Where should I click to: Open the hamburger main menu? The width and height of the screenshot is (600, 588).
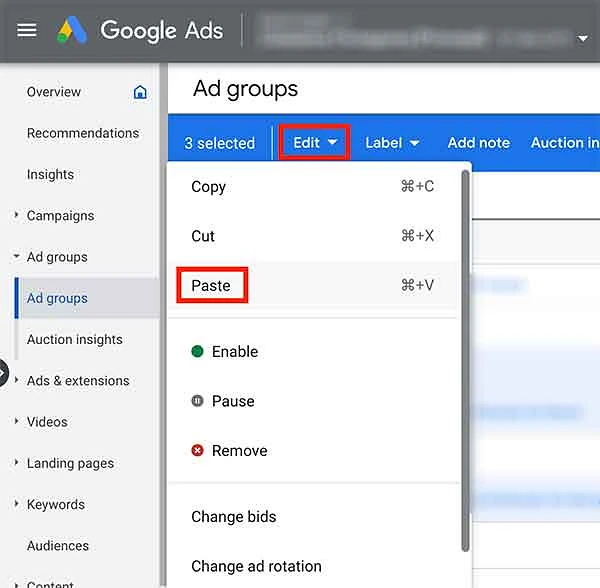coord(27,30)
